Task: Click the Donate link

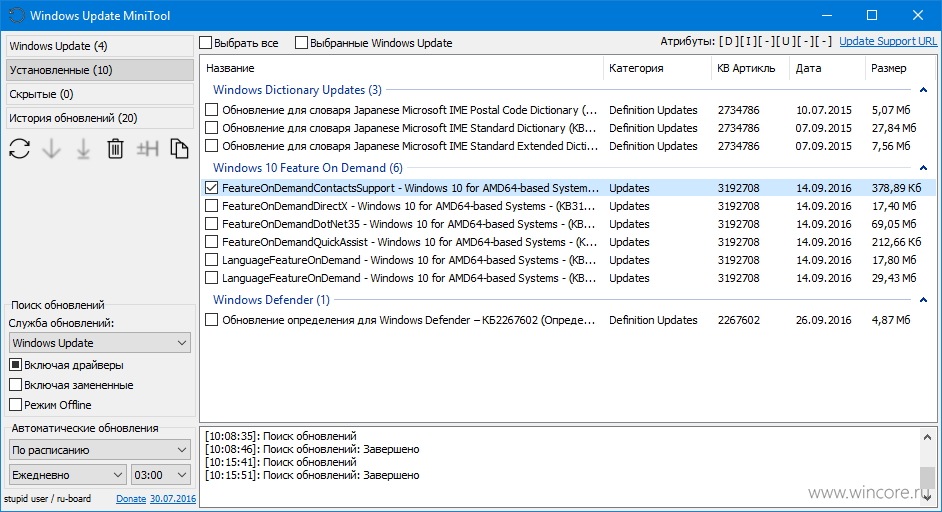Action: click(131, 499)
